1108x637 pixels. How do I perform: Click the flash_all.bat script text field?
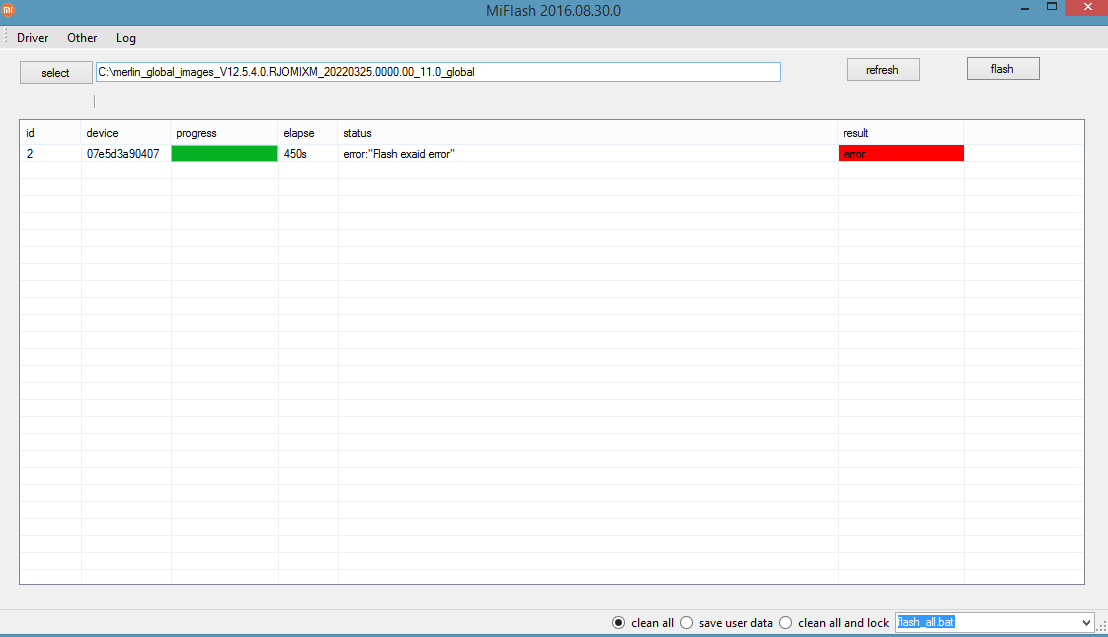pos(986,622)
